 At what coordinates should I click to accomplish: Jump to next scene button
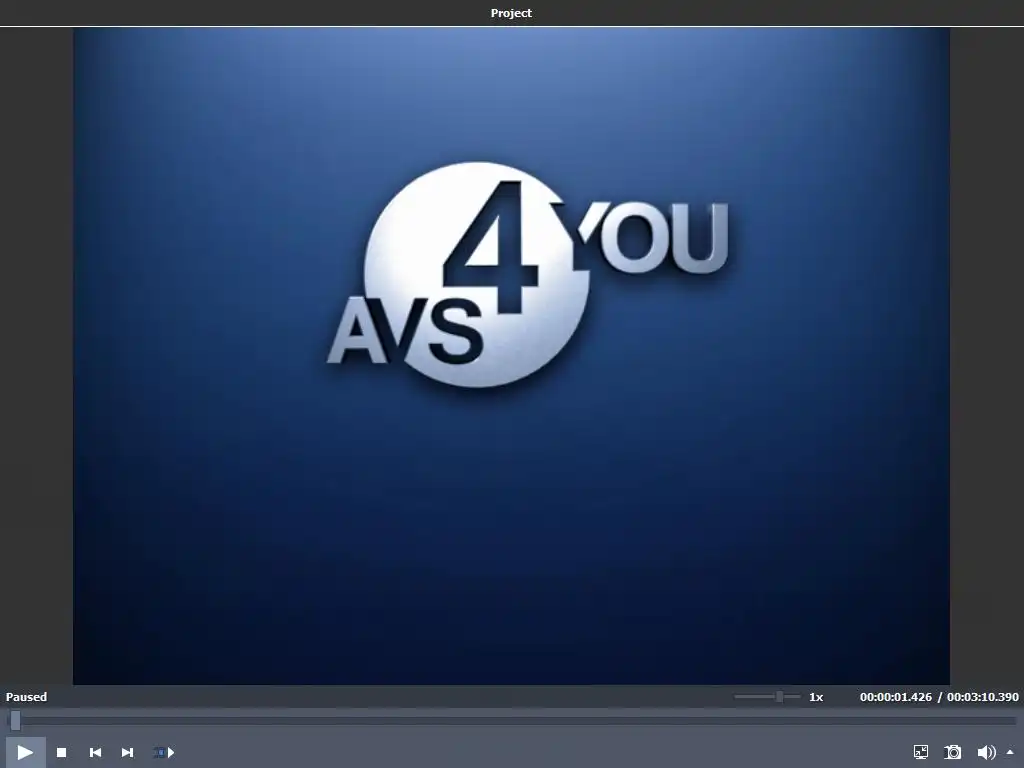click(x=164, y=752)
